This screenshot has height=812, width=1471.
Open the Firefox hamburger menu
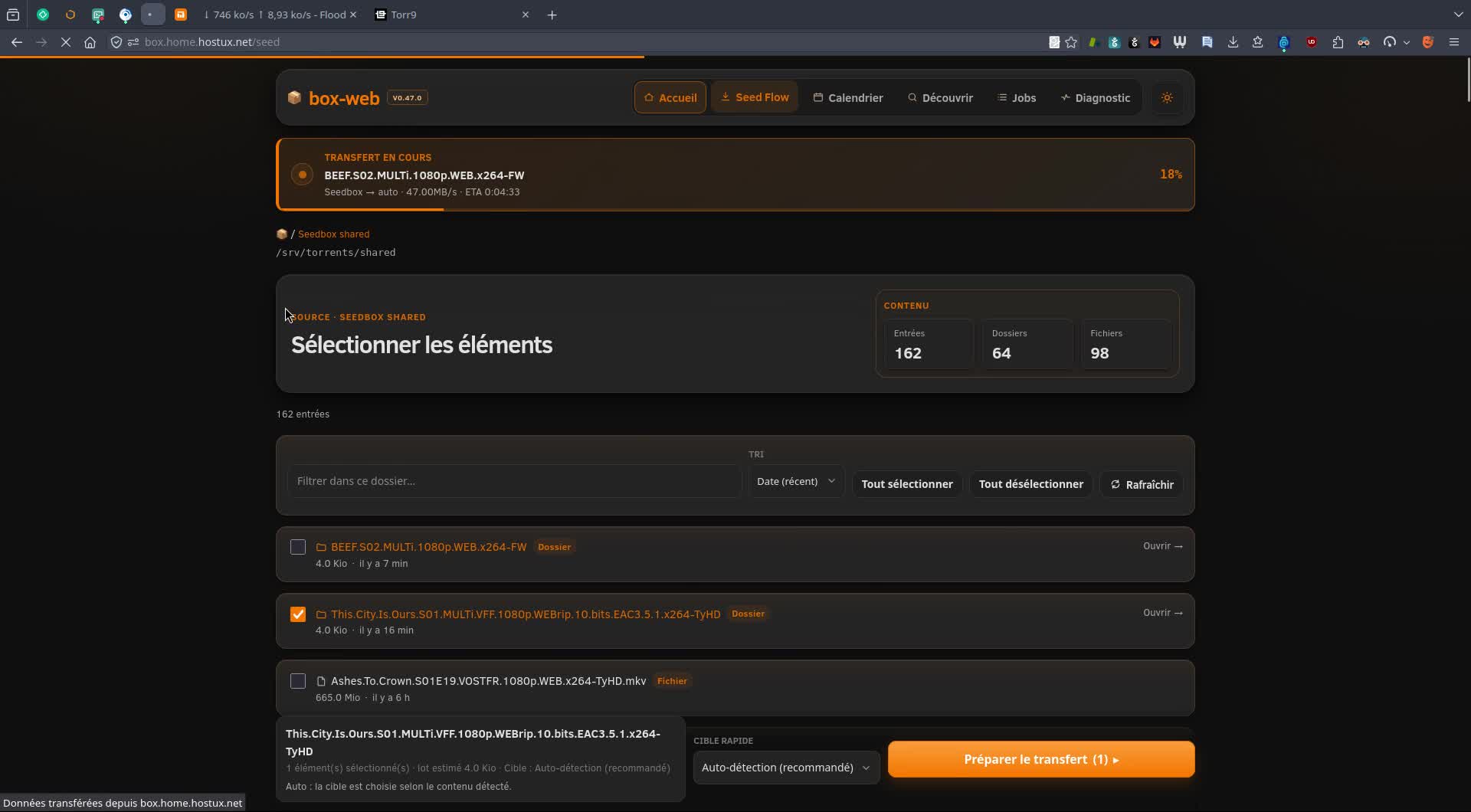(1453, 42)
